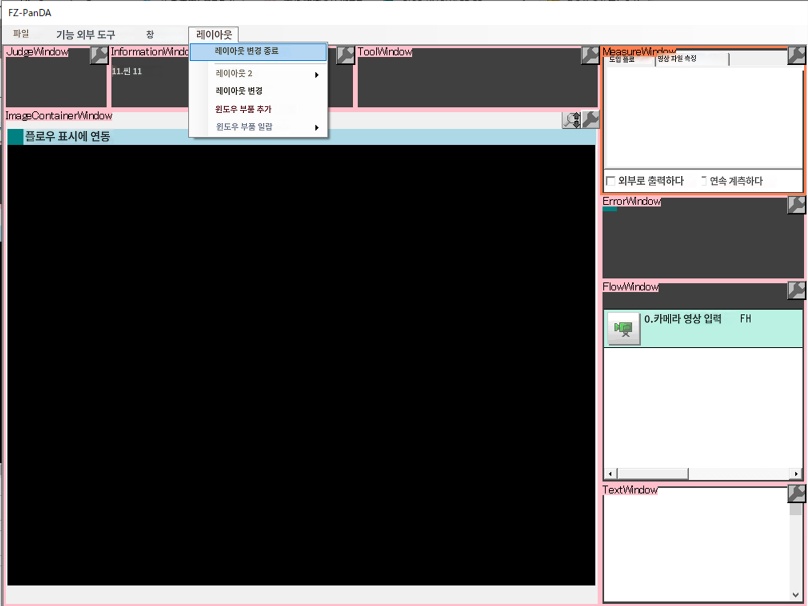
Task: Select the 0.카메라 영상 입력 flow row text
Action: 683,319
